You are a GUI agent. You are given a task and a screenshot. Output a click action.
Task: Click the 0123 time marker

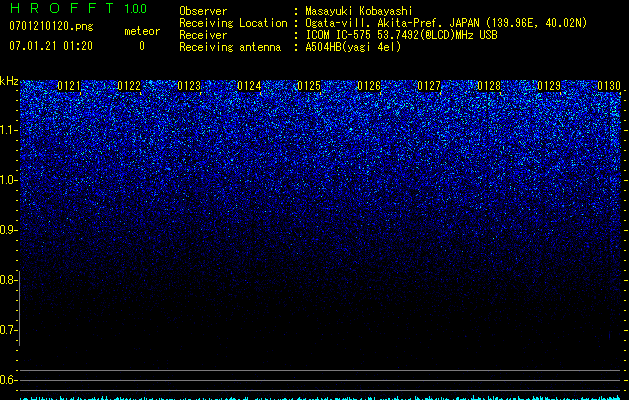click(189, 86)
